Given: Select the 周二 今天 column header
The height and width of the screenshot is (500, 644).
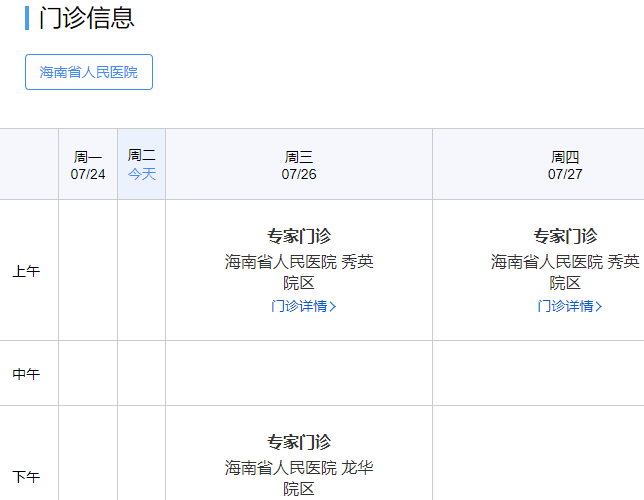Looking at the screenshot, I should pos(142,164).
